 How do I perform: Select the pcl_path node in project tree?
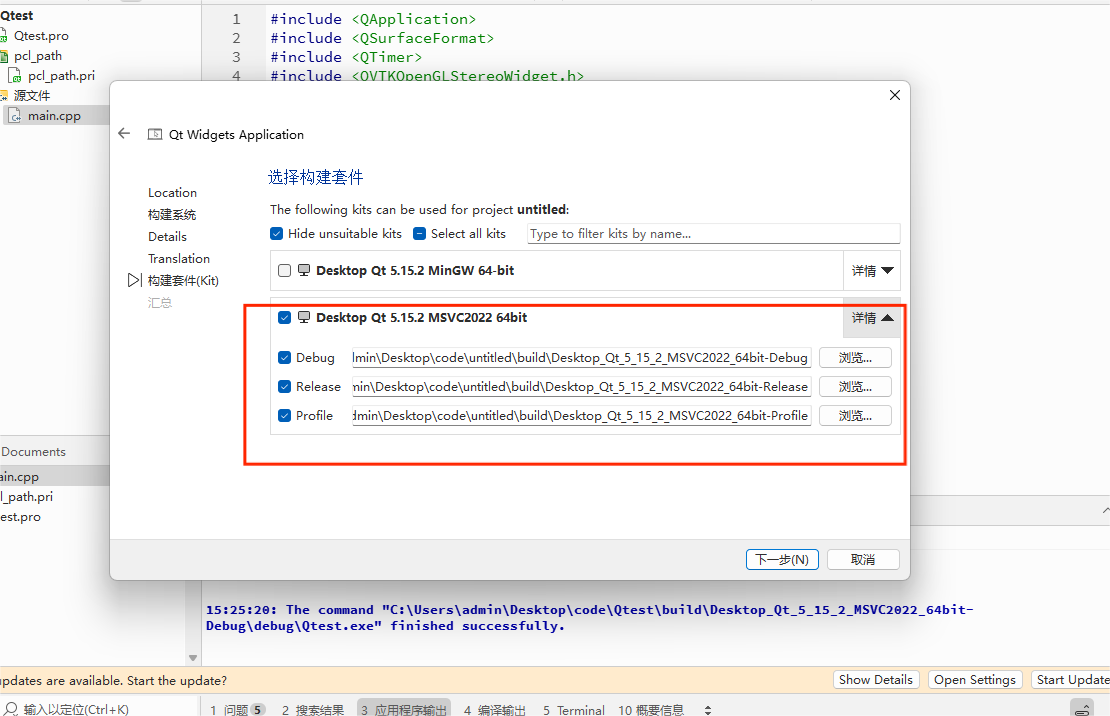[x=38, y=55]
